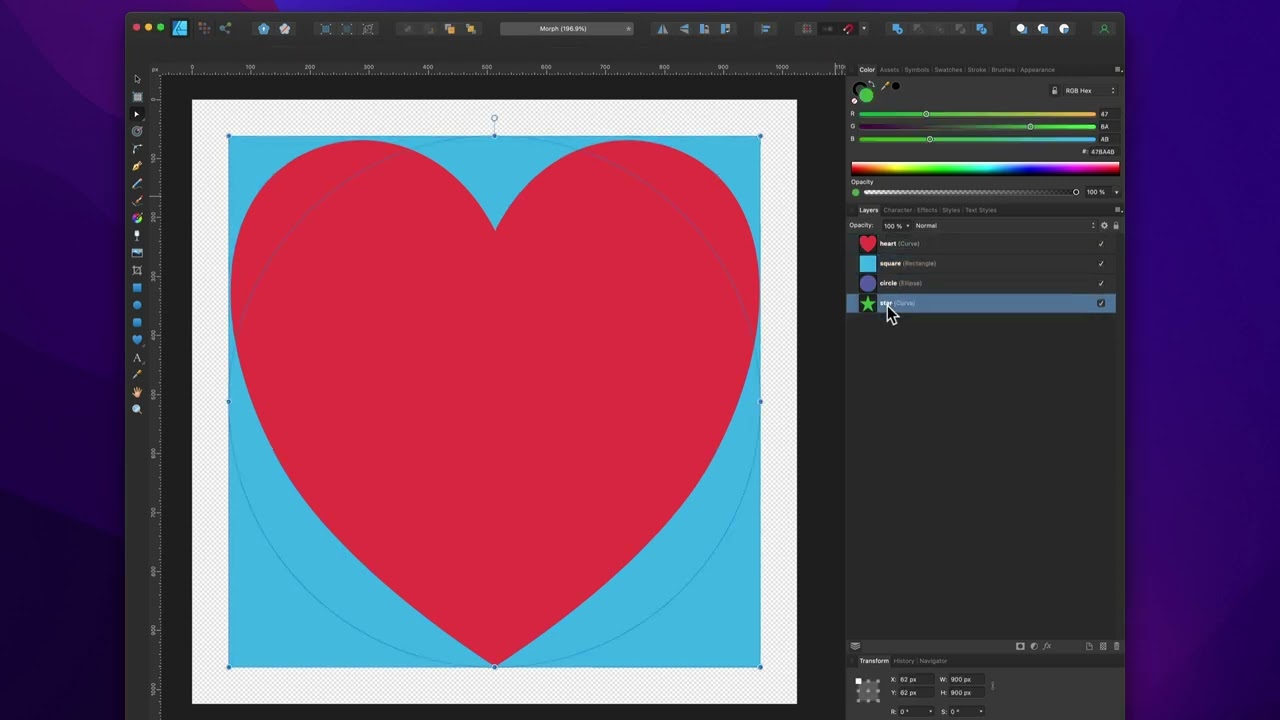Click Flip Horizontal in top toolbar
This screenshot has height=720, width=1280.
tap(662, 29)
